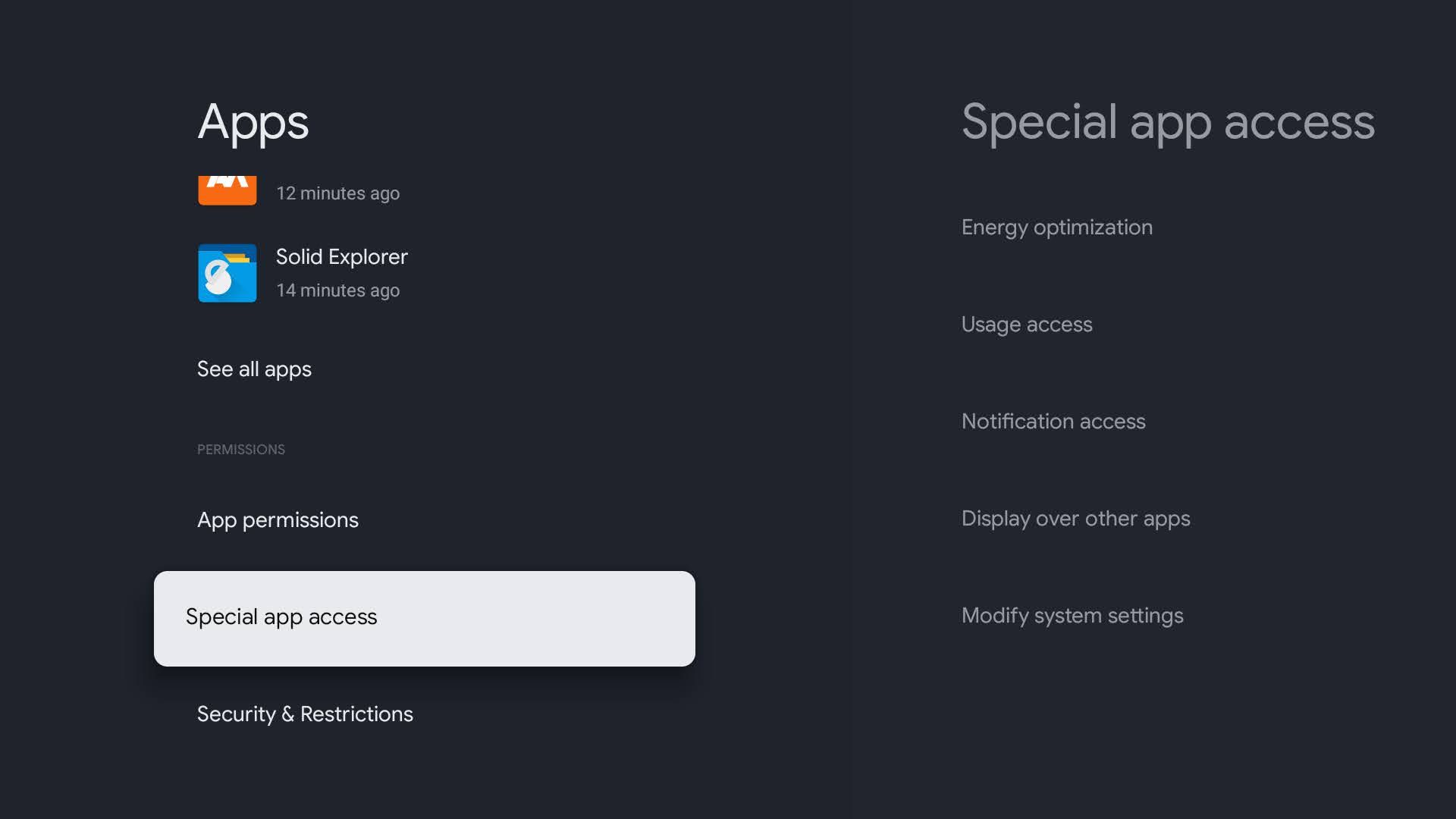
Task: Open See all apps
Action: [253, 369]
